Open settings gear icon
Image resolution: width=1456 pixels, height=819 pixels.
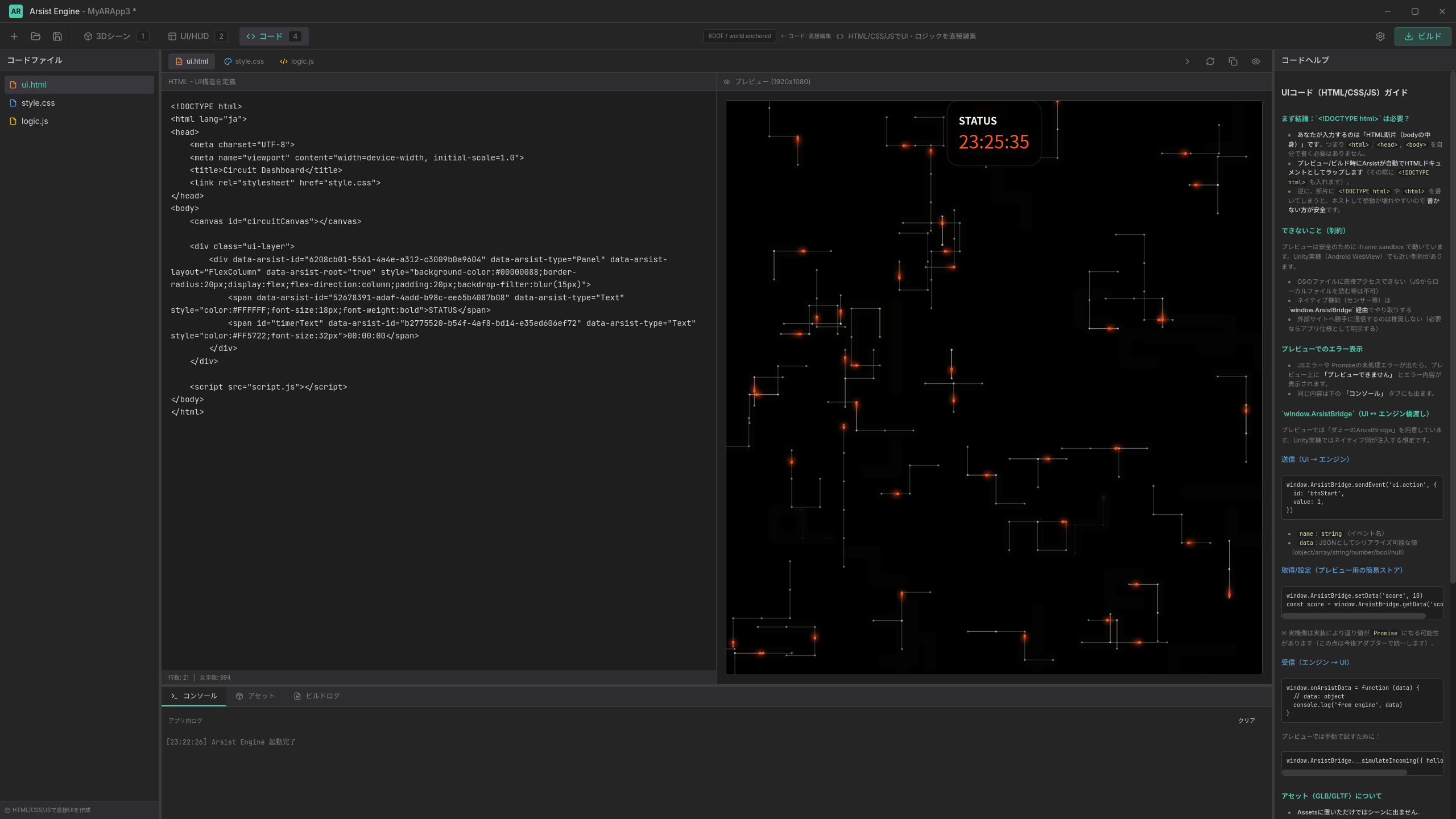coord(1380,36)
